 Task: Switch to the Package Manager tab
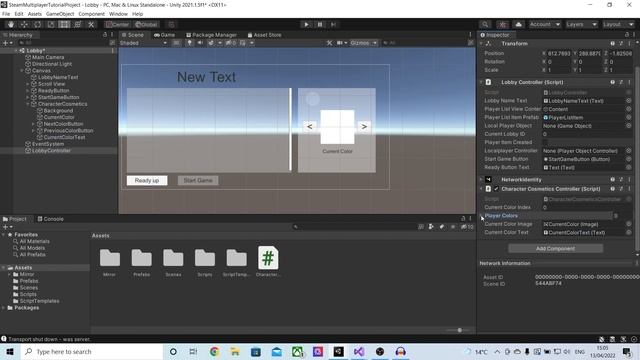(x=211, y=35)
